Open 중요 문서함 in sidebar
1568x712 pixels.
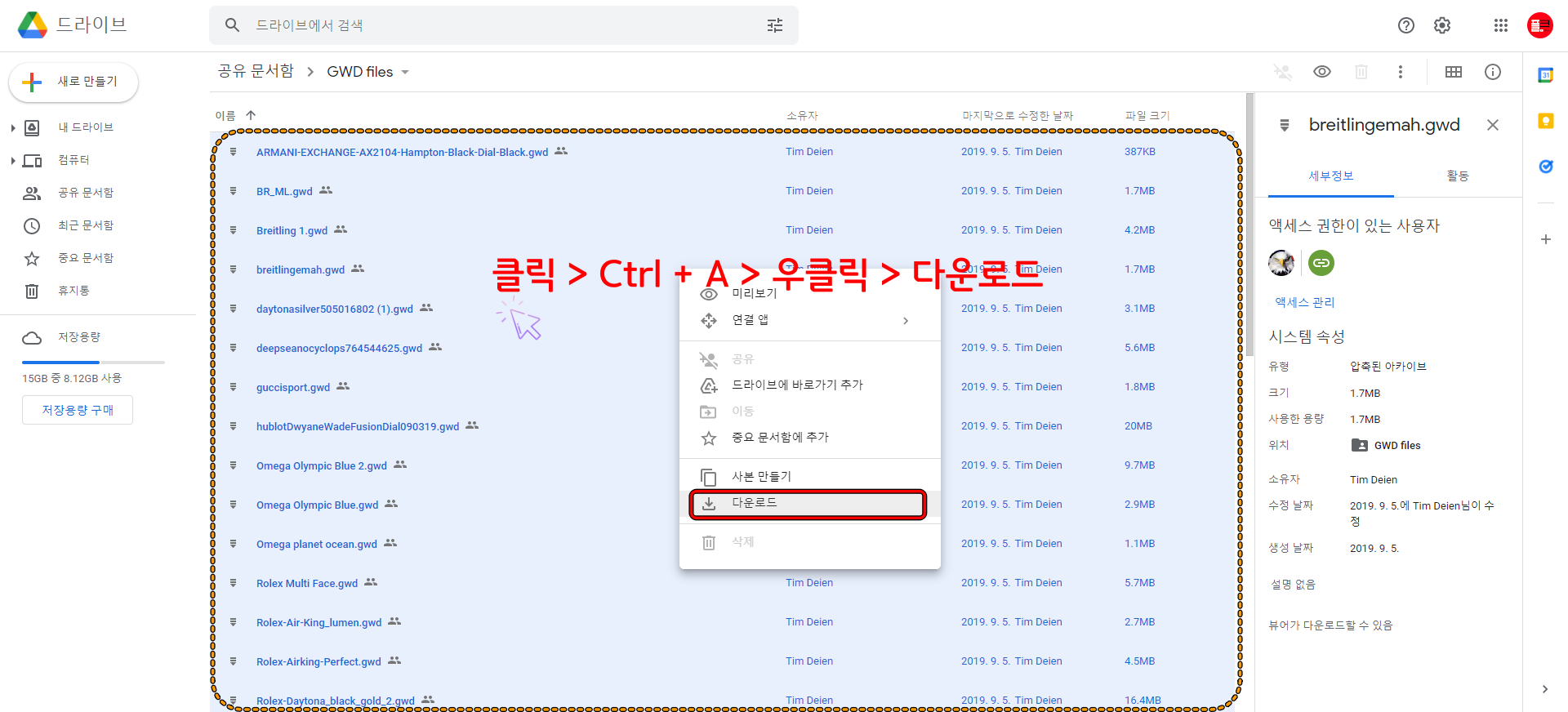click(85, 258)
